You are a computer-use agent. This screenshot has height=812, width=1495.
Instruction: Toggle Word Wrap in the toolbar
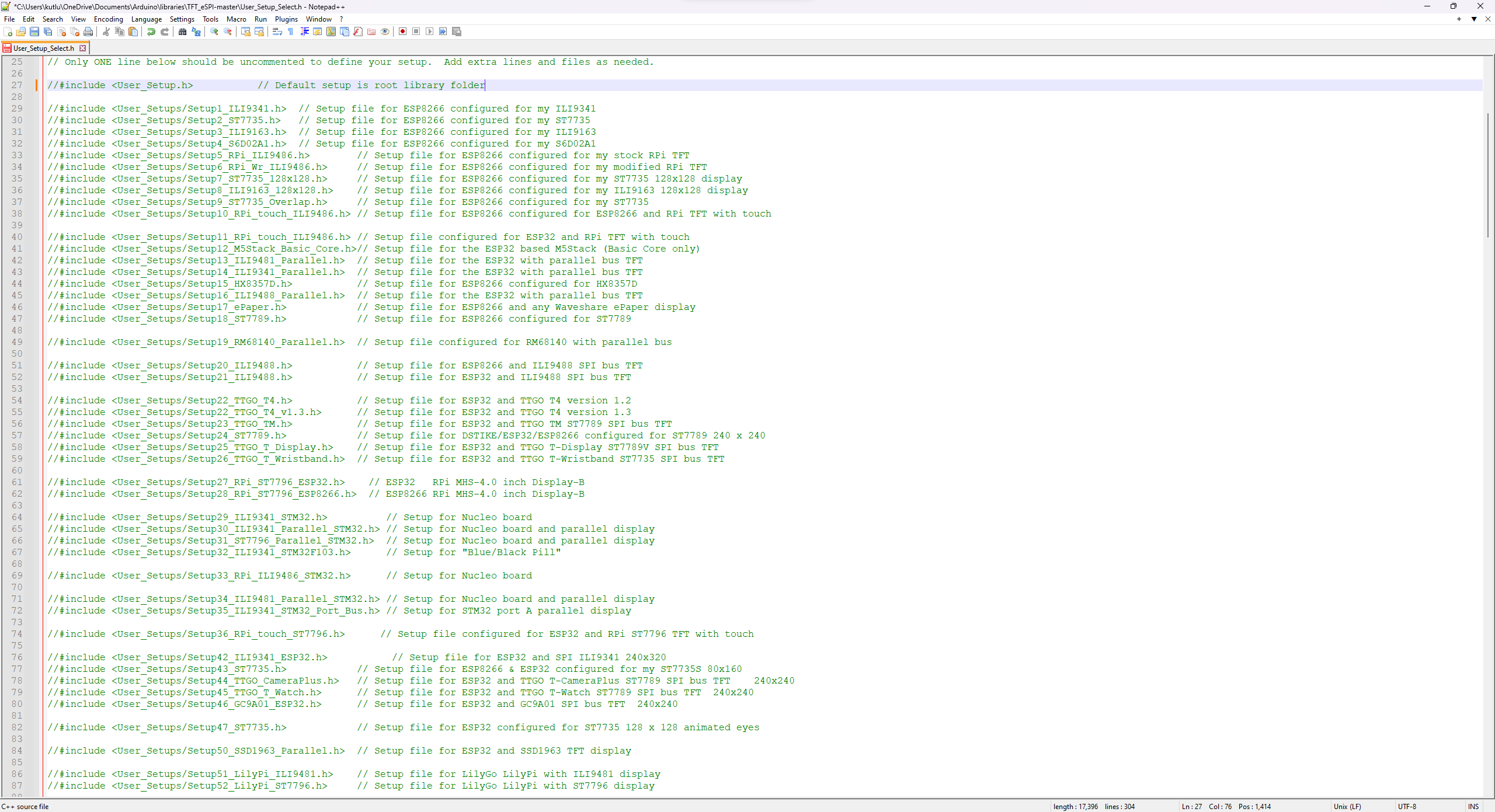pos(277,32)
